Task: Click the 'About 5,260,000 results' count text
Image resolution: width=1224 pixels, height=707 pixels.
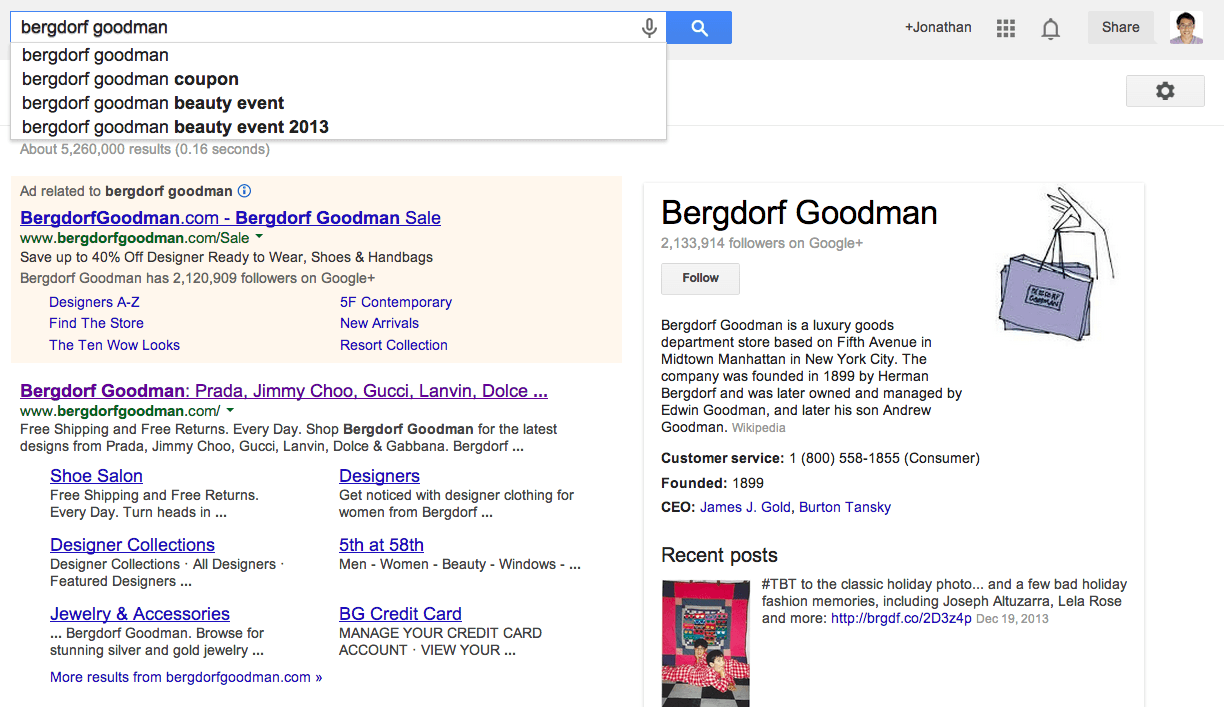Action: 145,149
